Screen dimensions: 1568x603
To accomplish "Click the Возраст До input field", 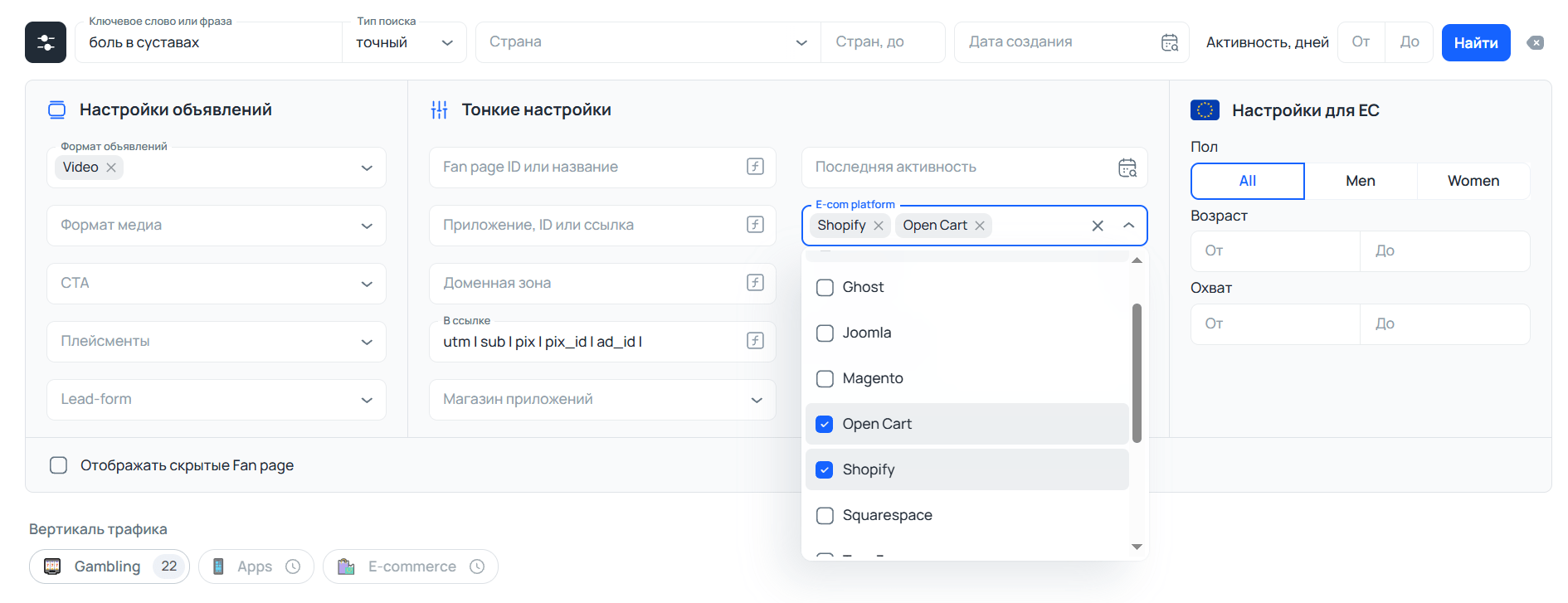I will [1445, 251].
